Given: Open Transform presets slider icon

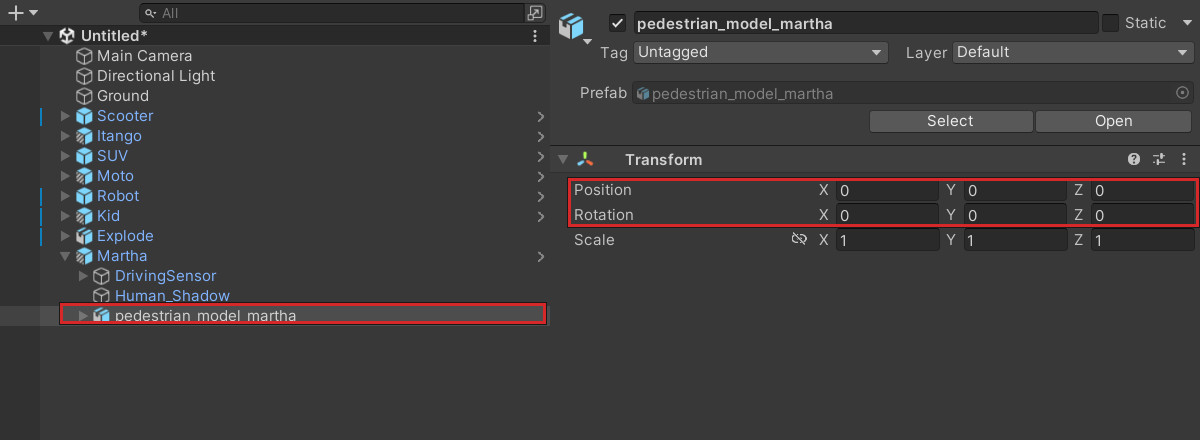Looking at the screenshot, I should coord(1160,160).
